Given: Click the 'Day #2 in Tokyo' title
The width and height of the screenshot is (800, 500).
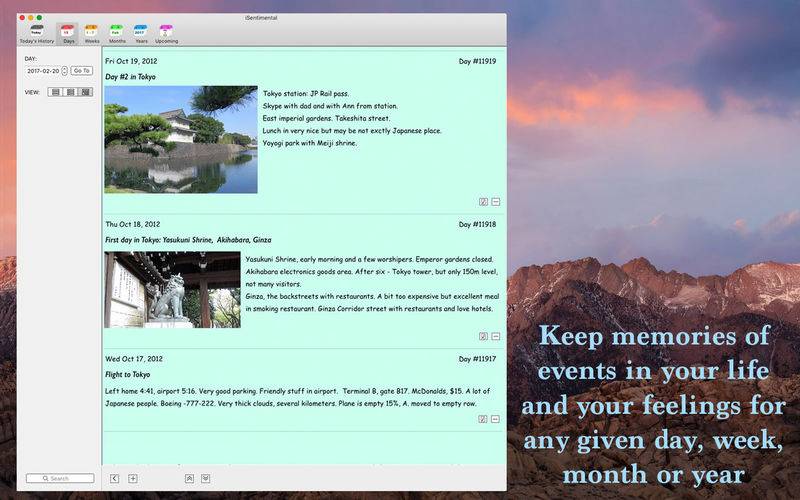Looking at the screenshot, I should 130,77.
